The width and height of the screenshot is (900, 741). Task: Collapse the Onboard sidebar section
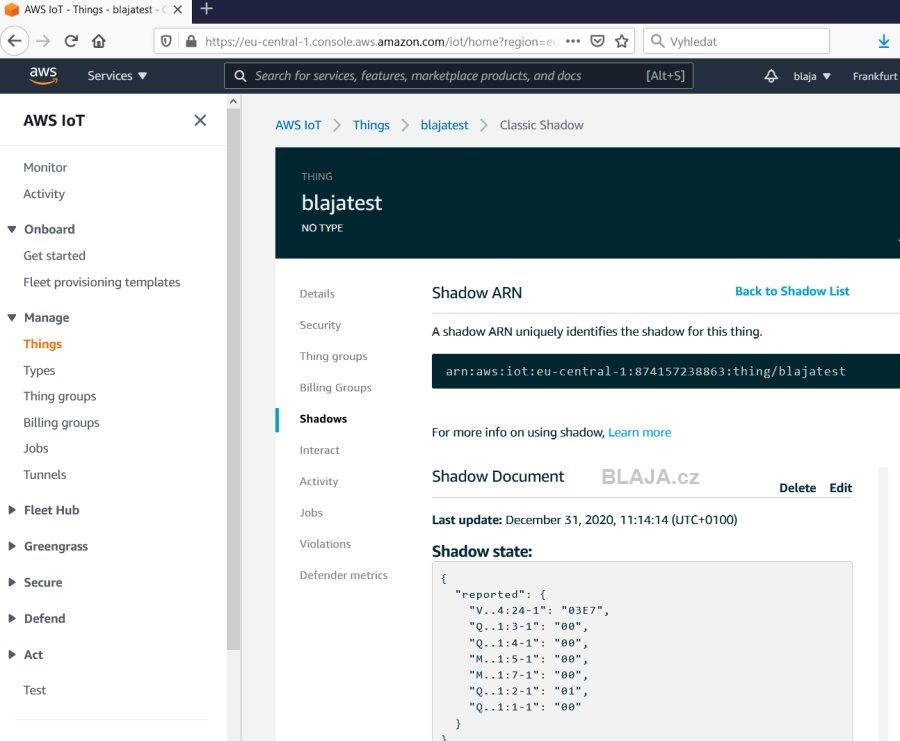pyautogui.click(x=11, y=229)
